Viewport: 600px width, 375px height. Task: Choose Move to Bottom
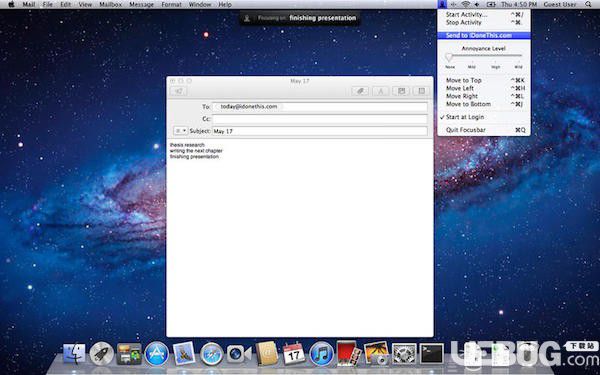click(x=484, y=104)
